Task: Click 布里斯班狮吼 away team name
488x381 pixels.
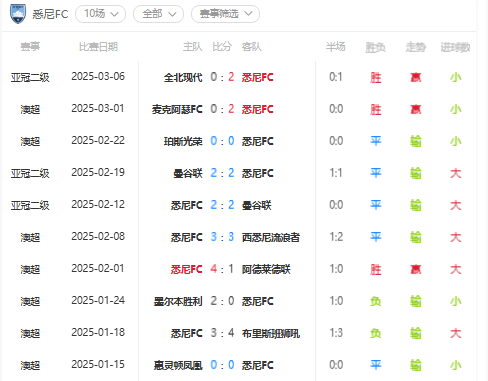Action: (271, 333)
